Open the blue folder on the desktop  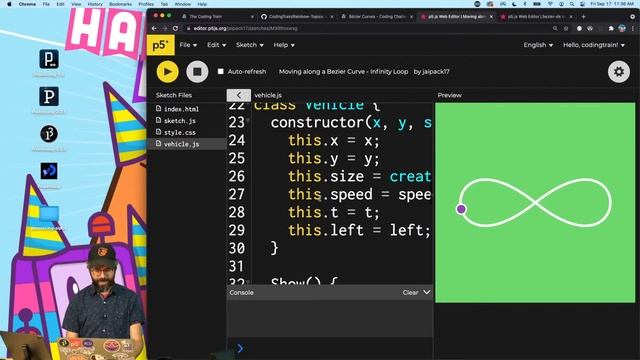click(x=49, y=214)
